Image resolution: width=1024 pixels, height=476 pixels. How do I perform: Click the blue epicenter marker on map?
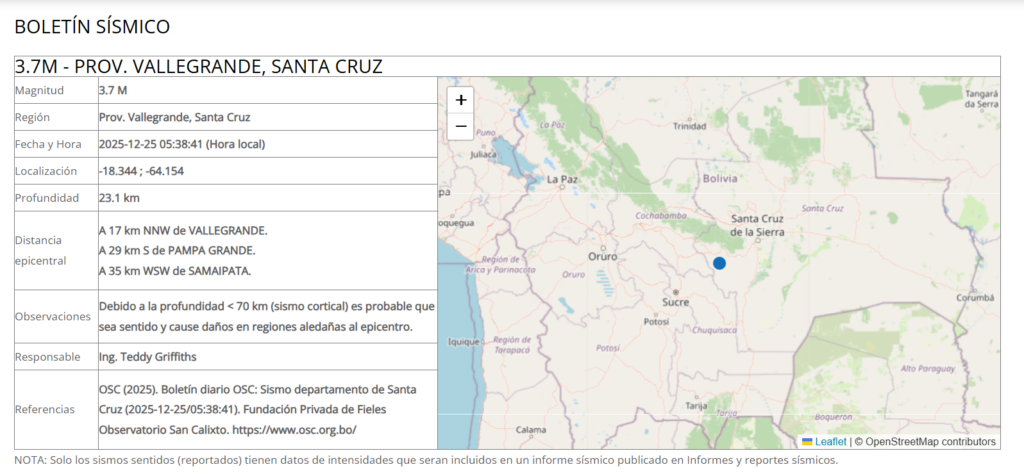tap(719, 263)
